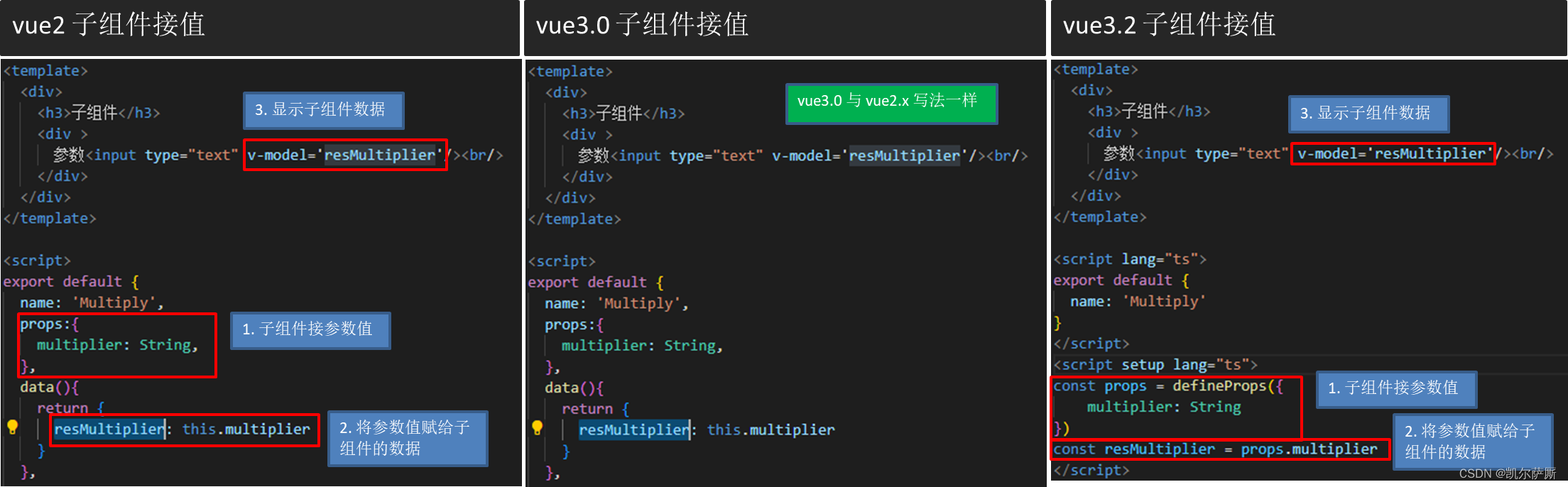Click v-model='resMultiplier' in the vue3.2 panel input line

coord(1395,153)
